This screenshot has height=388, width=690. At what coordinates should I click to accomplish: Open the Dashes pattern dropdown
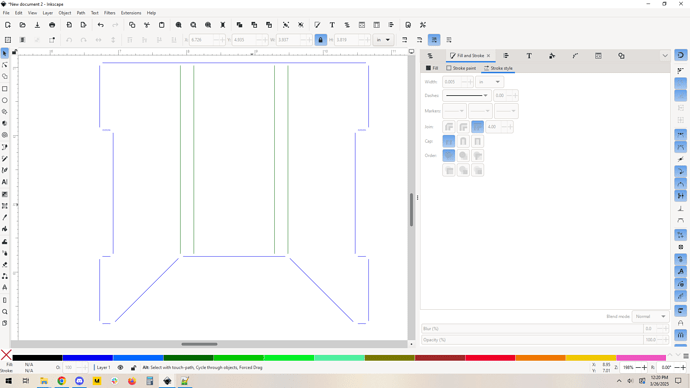[466, 95]
